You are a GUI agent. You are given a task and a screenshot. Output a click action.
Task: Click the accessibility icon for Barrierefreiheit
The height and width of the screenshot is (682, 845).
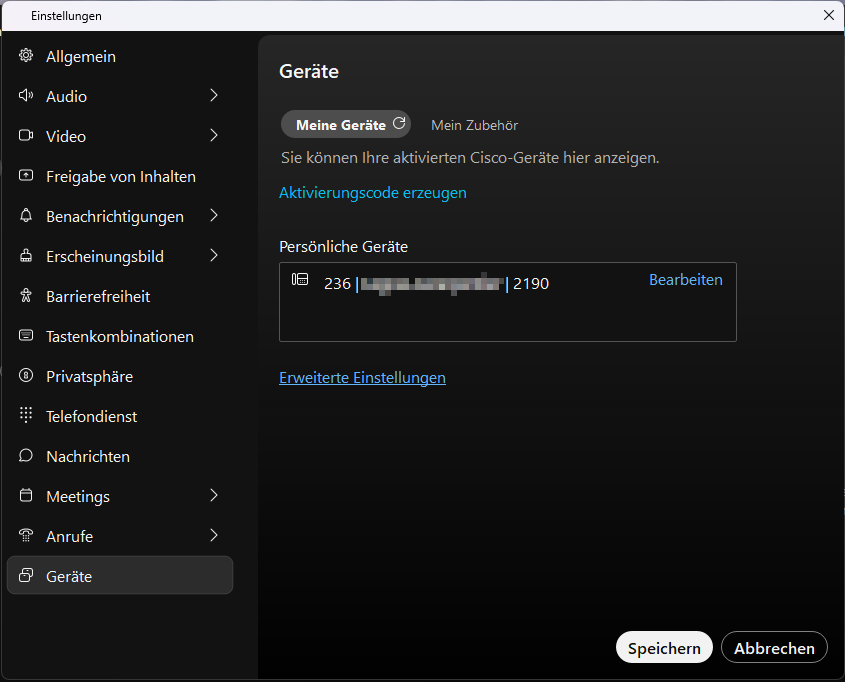(x=26, y=296)
